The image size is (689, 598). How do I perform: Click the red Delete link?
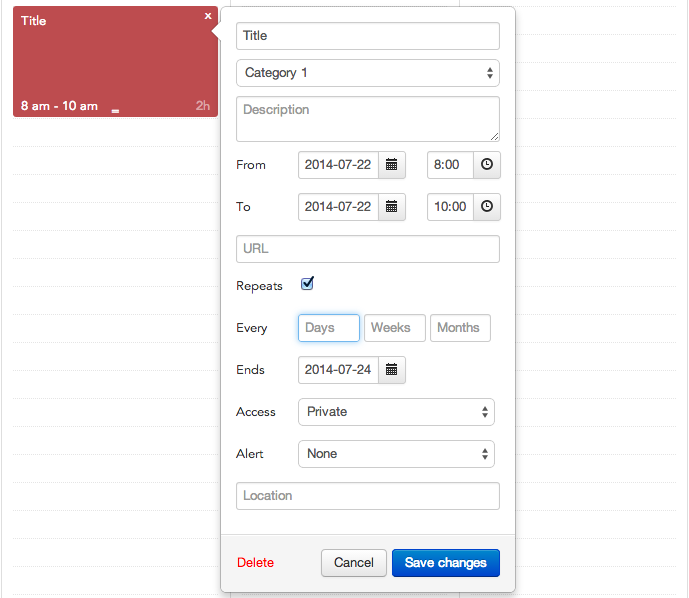(x=255, y=562)
